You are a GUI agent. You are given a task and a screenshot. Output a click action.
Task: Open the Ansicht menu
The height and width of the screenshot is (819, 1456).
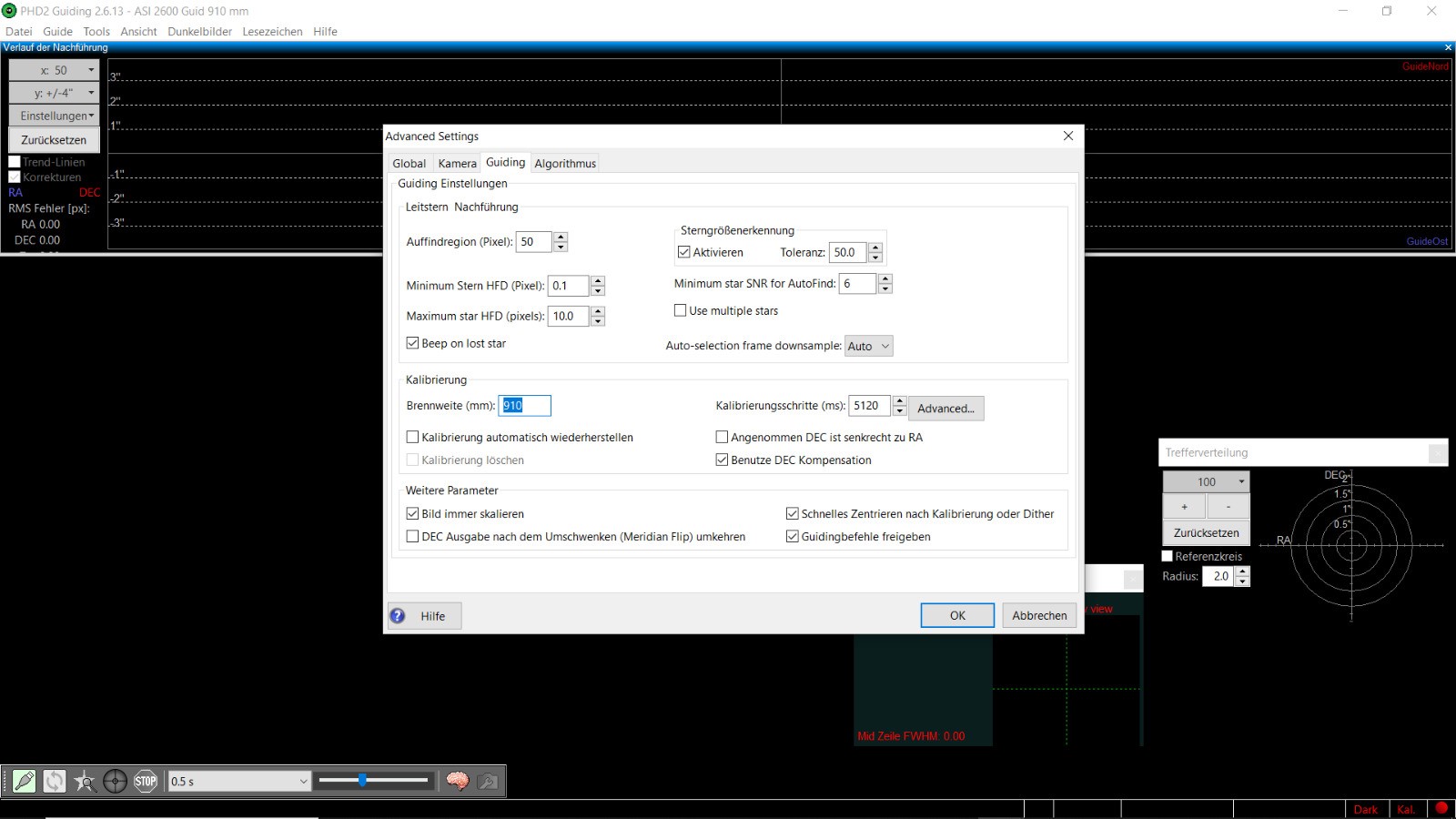[138, 31]
